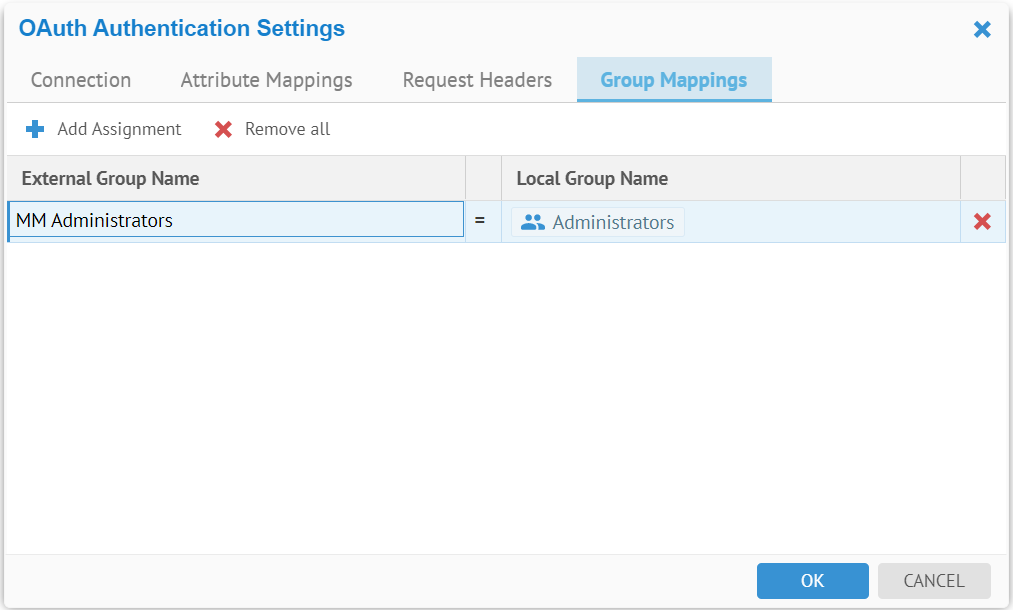Click the equals sign mapping cell
This screenshot has height=610, width=1013.
[x=480, y=221]
